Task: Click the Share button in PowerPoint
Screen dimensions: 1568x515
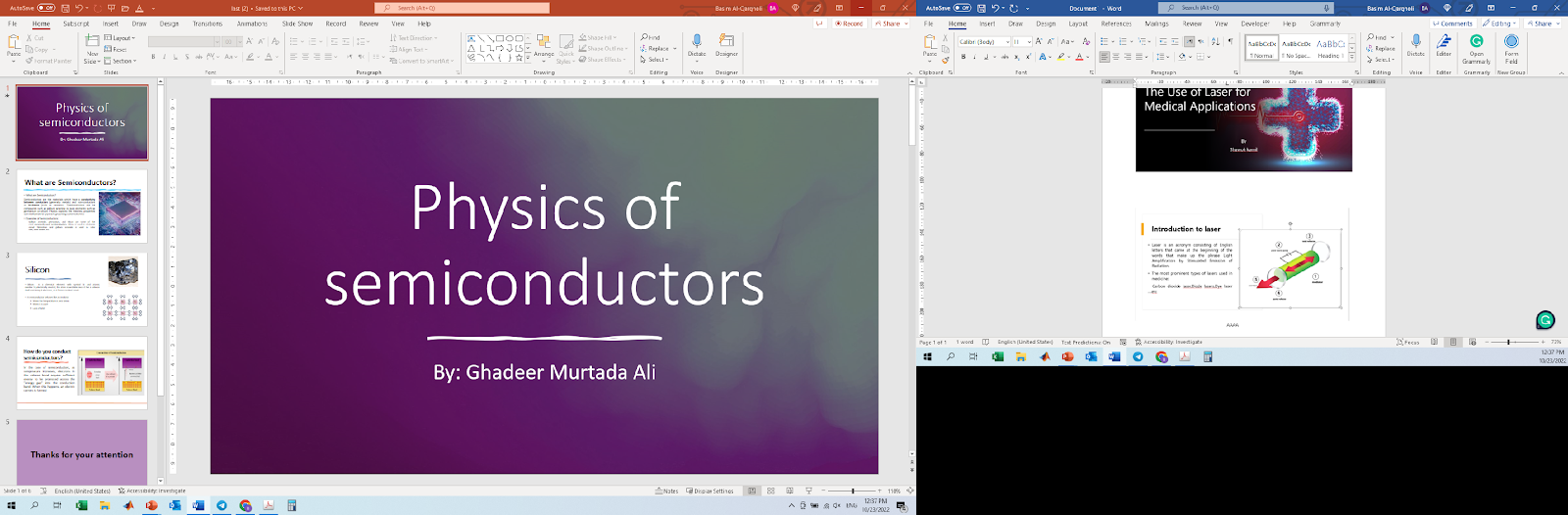Action: pos(889,23)
